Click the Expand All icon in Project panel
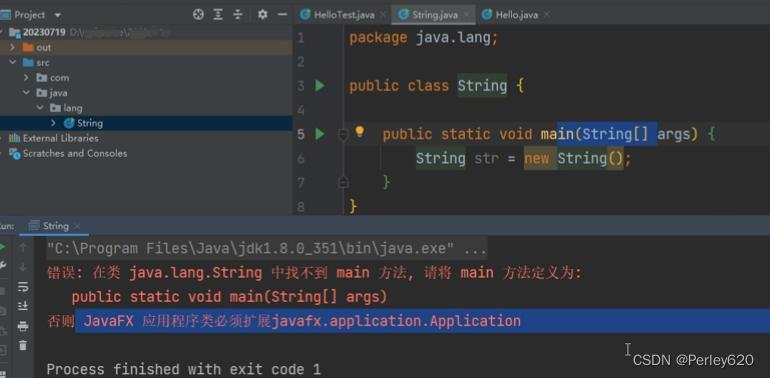770x378 pixels. point(218,15)
